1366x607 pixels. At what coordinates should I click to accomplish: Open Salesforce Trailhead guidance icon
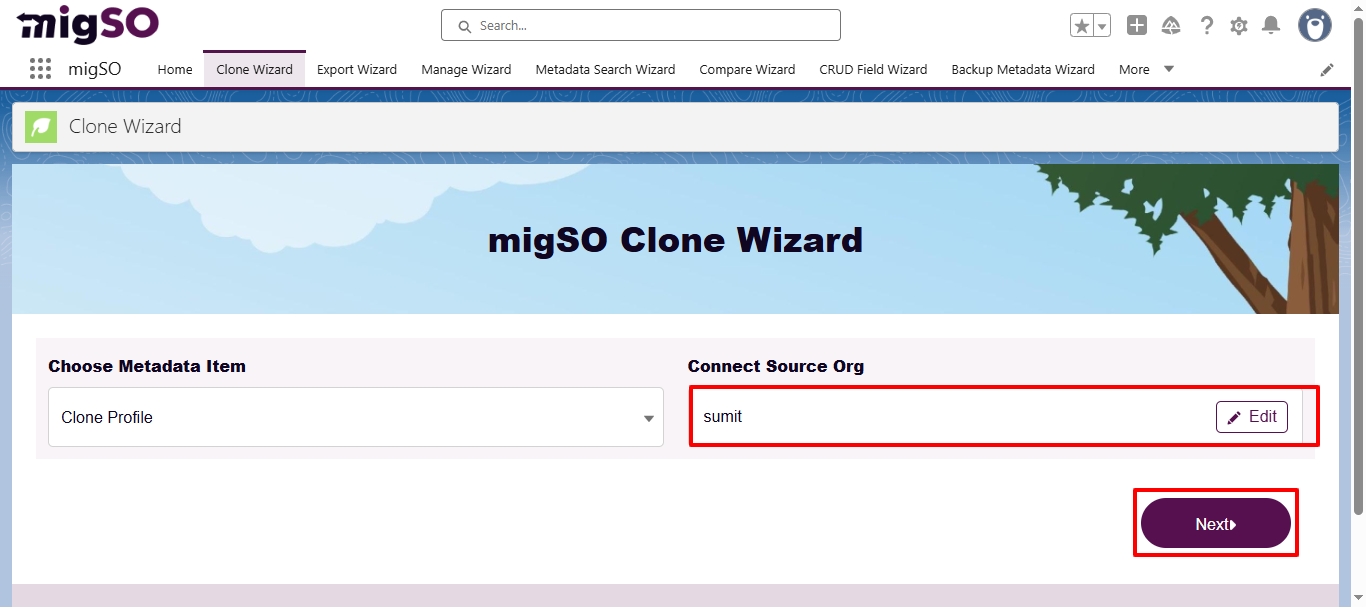(x=1171, y=26)
